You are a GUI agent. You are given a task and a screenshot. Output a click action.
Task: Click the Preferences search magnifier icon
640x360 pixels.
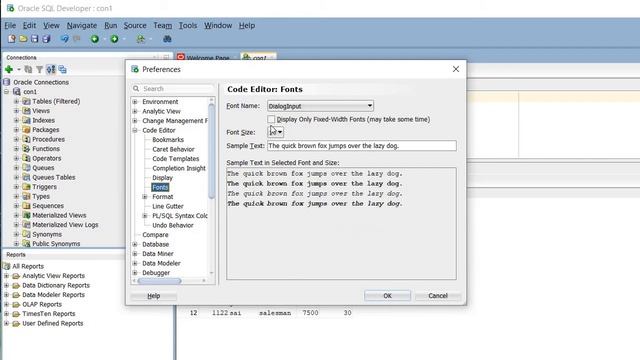pos(136,89)
